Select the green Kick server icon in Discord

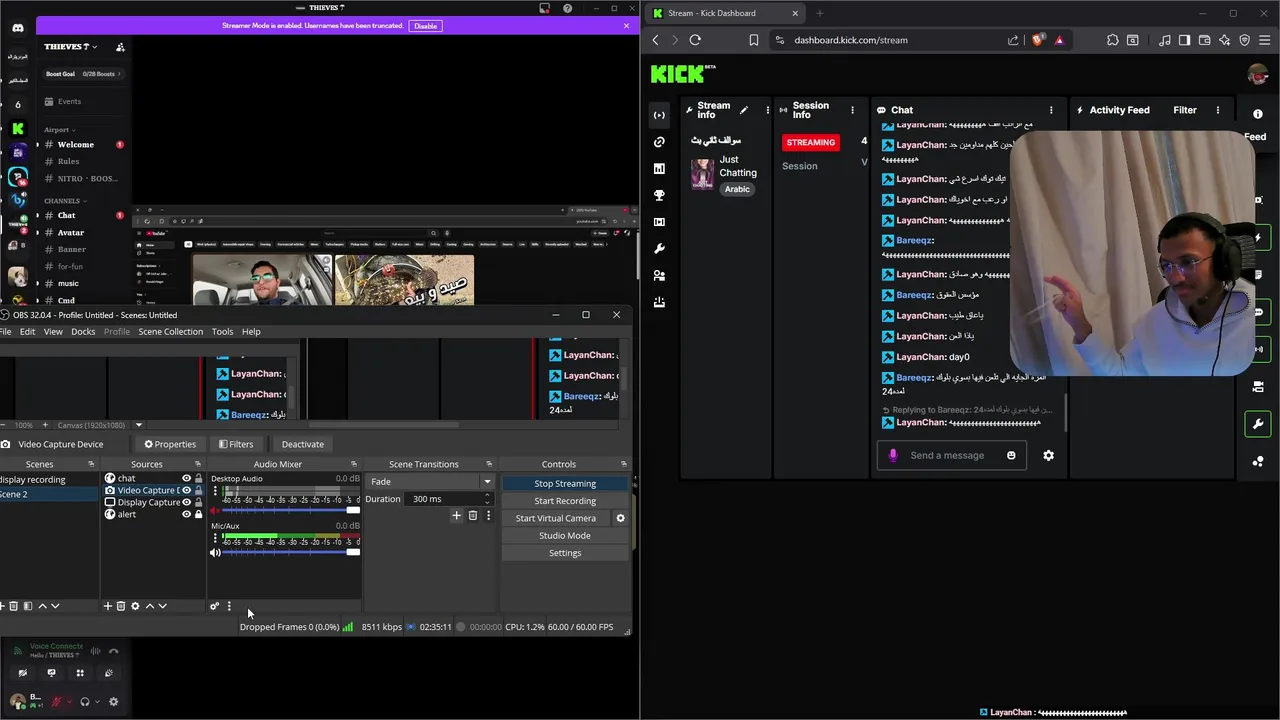18,128
